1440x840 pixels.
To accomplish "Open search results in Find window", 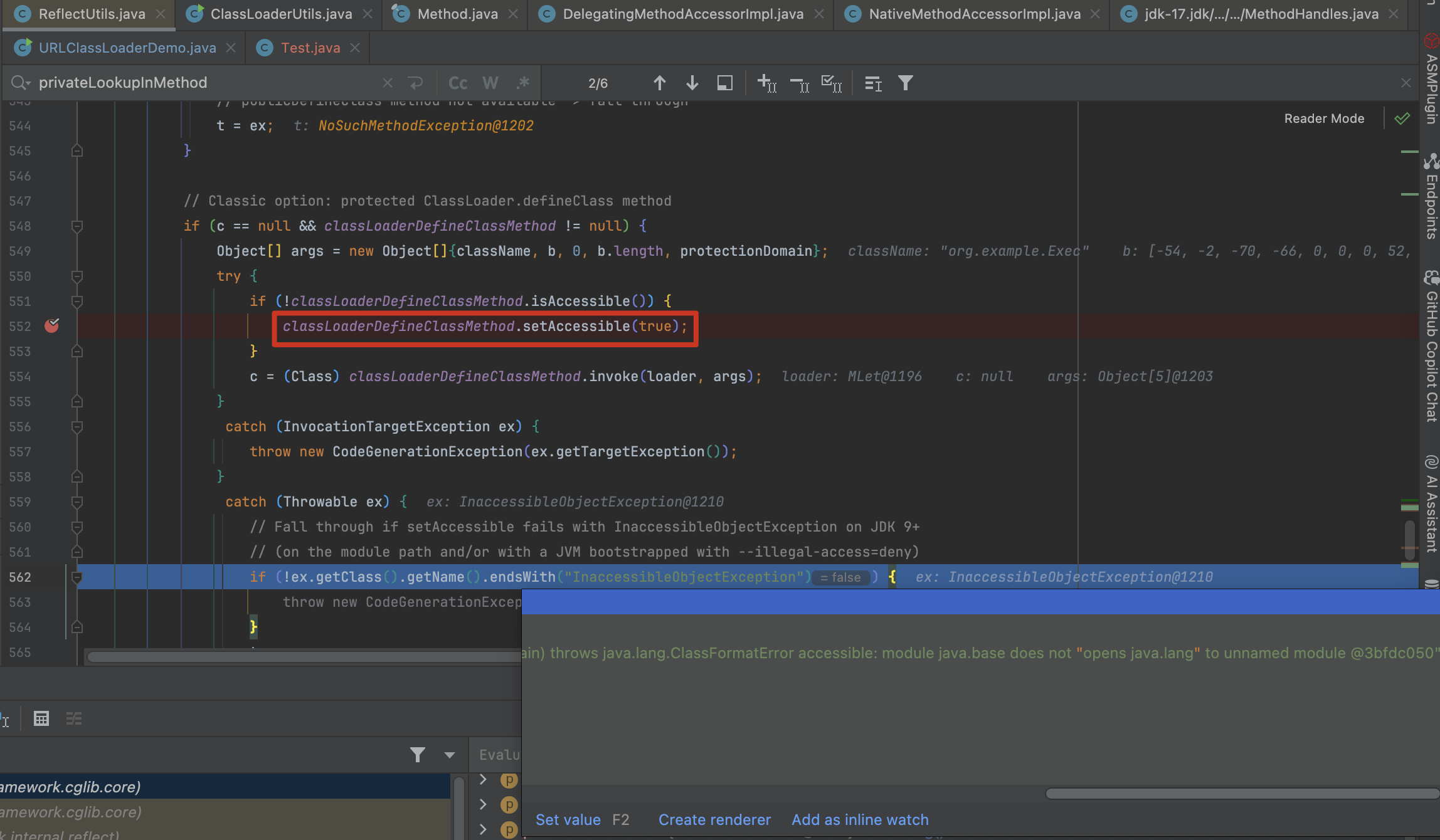I will point(873,83).
